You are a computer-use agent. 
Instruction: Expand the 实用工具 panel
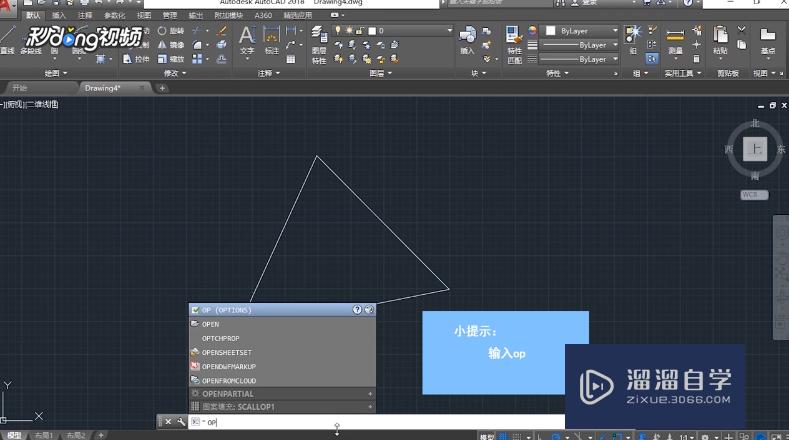click(683, 74)
